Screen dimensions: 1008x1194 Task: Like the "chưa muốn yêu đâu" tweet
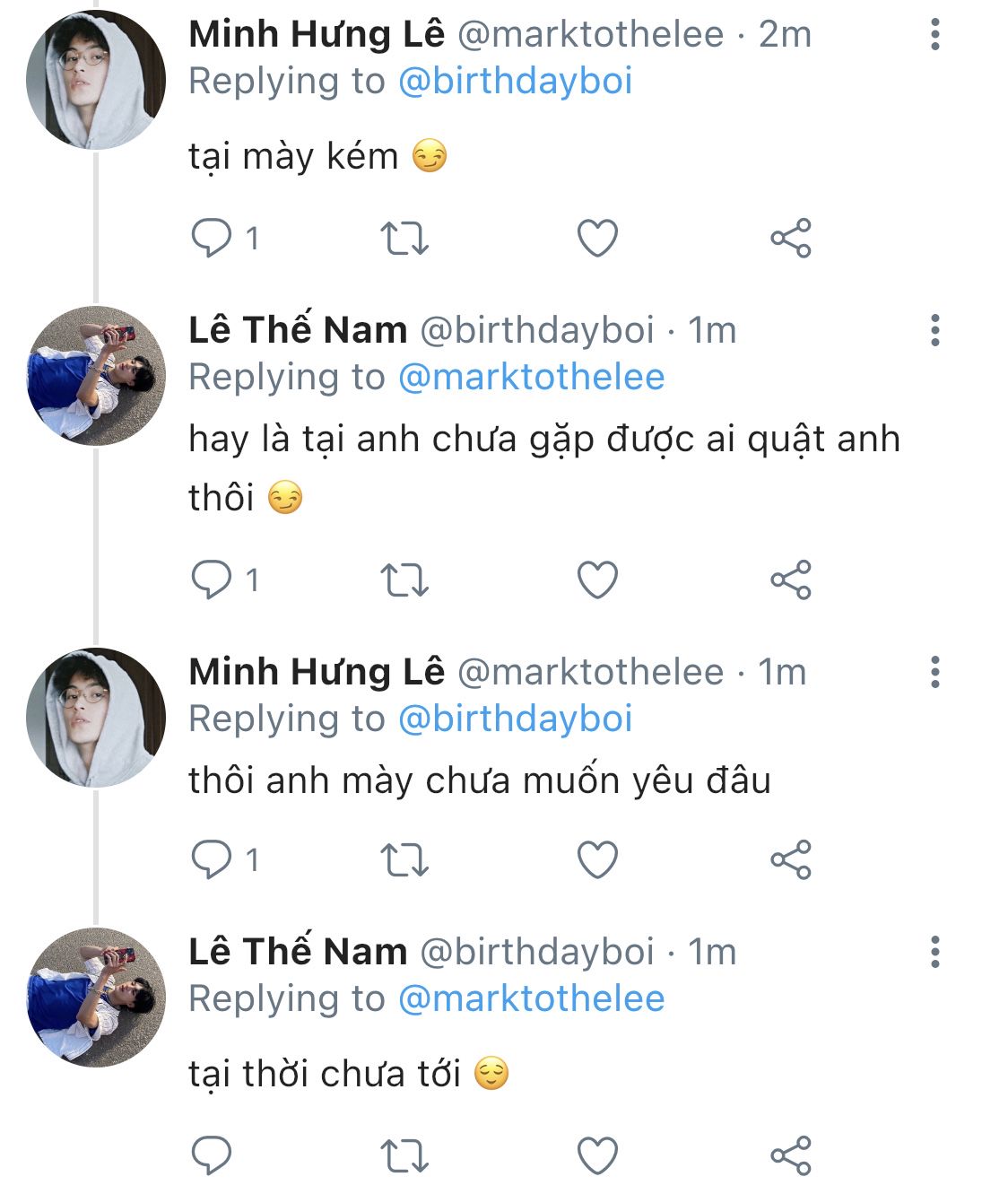(597, 860)
